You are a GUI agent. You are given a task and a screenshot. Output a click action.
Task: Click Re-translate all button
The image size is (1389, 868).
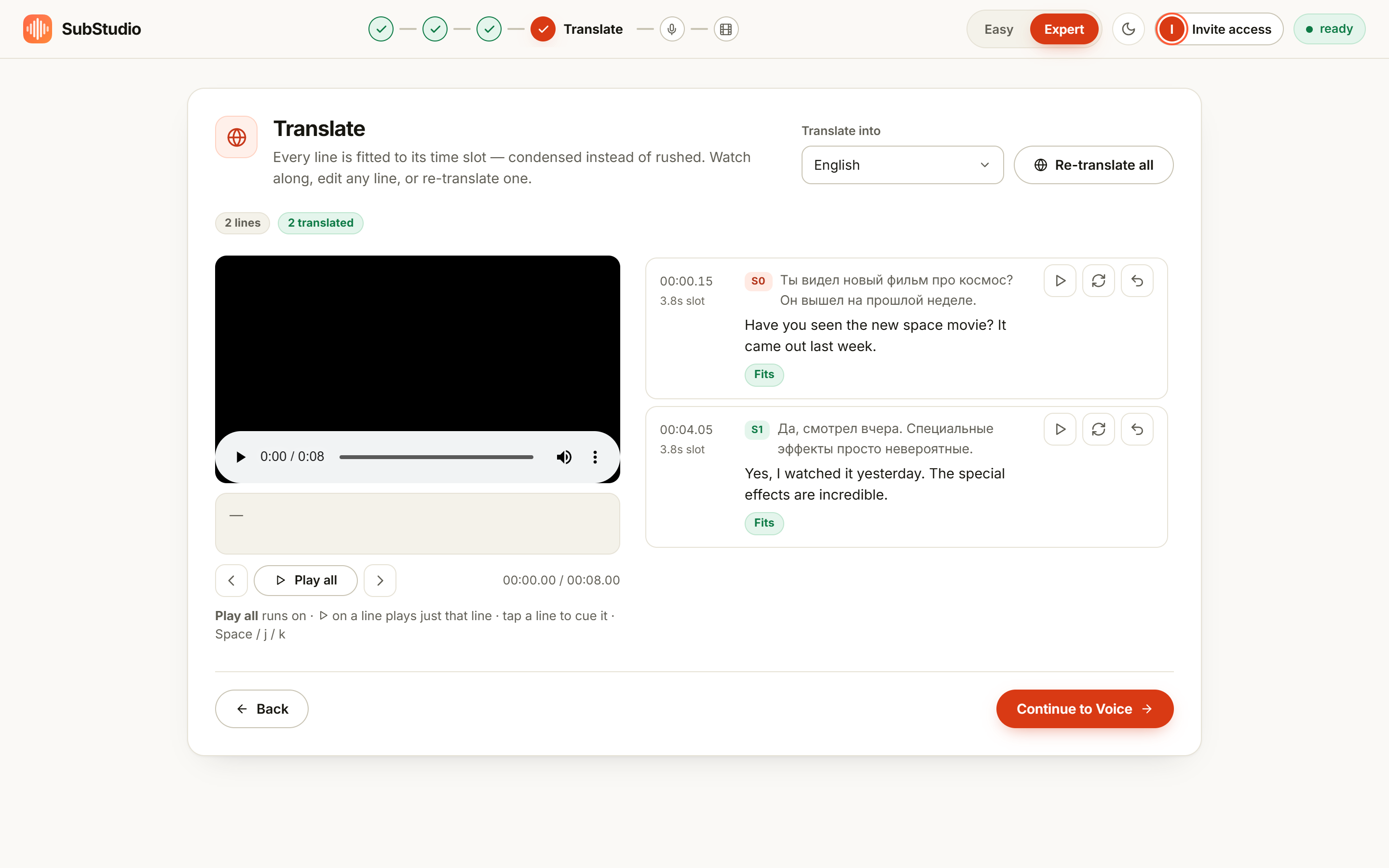[1093, 165]
